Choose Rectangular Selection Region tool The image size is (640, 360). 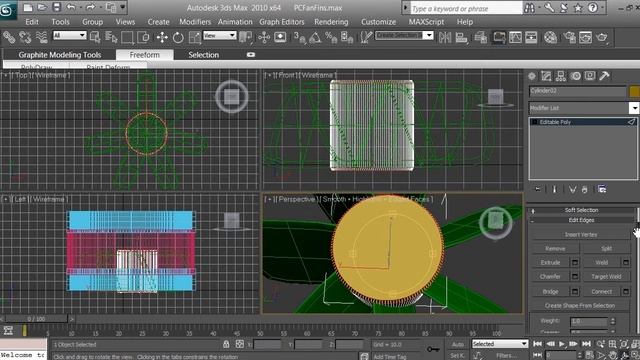pos(127,38)
